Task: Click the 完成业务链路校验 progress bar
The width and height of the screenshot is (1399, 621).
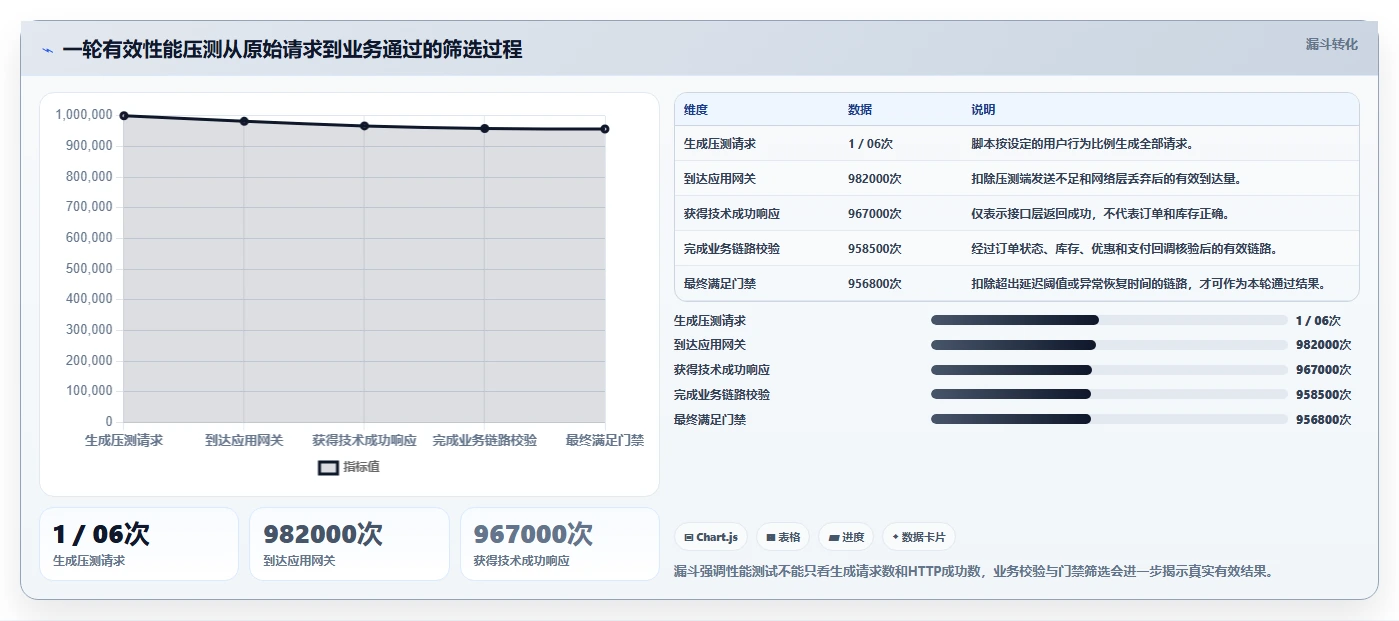Action: (1109, 395)
